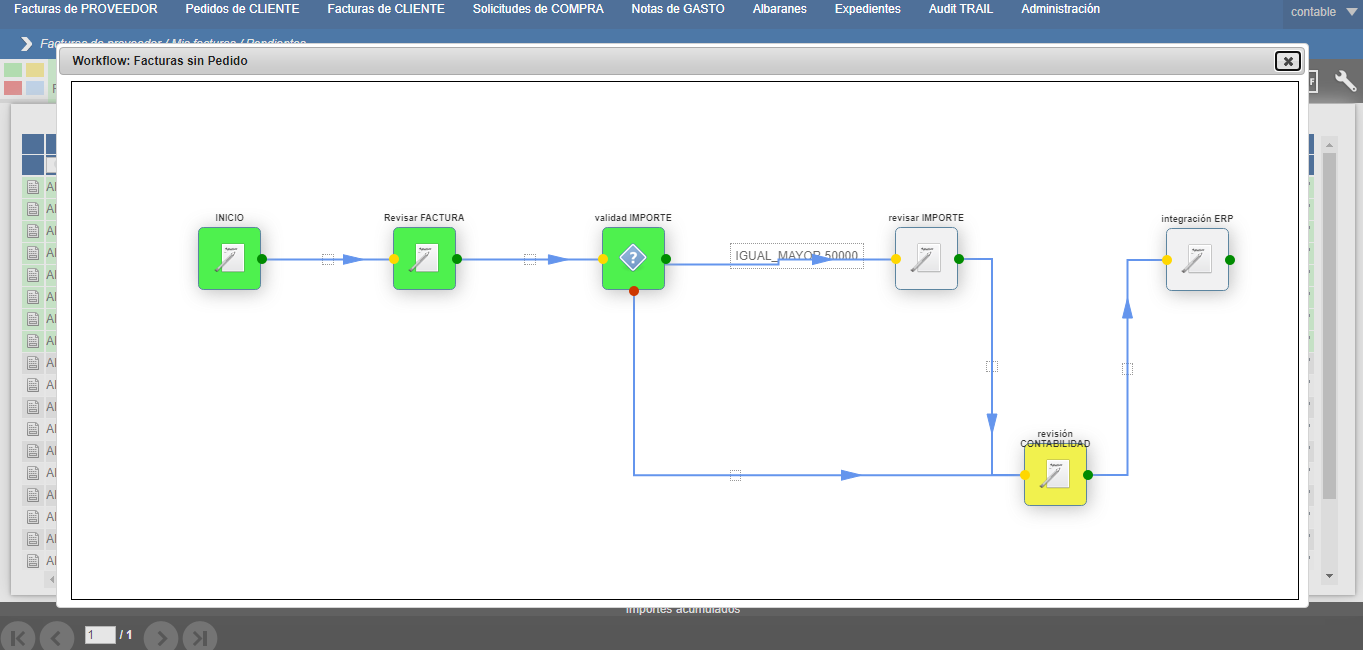Click the revisión CONTABILIDAD yellow node
The image size is (1363, 650).
pyautogui.click(x=1055, y=474)
